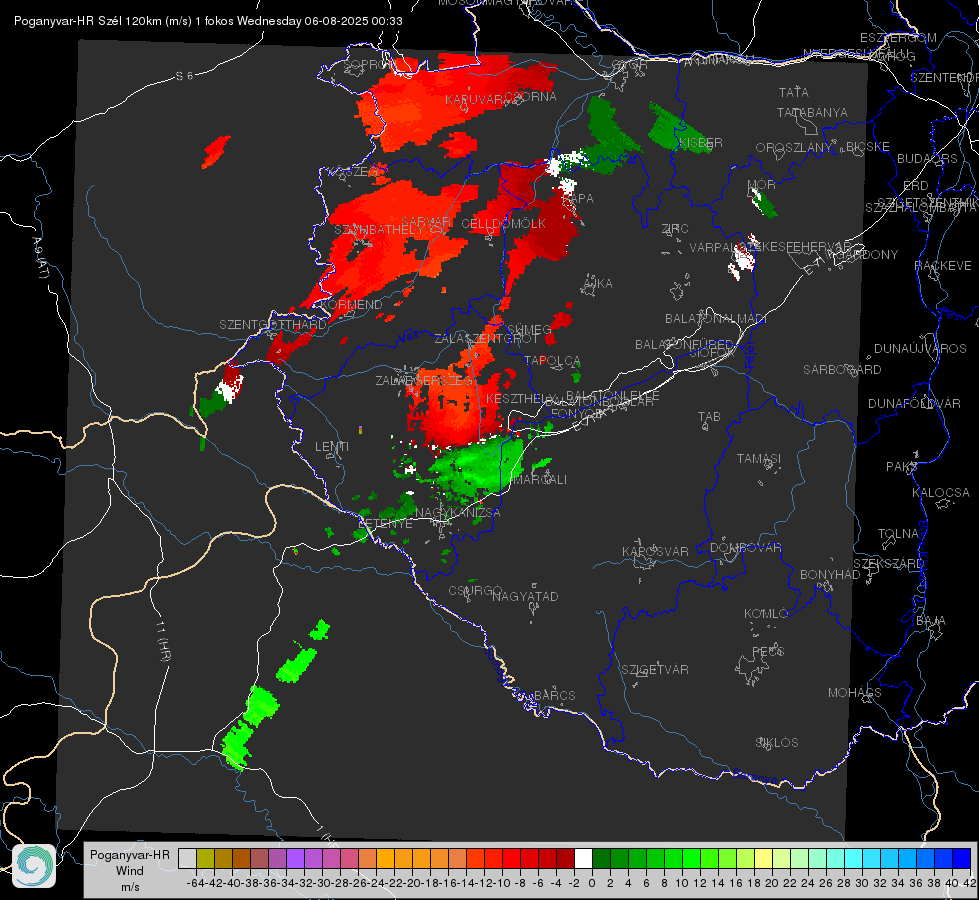Click the NAGYKANIZSA city label

(x=458, y=512)
